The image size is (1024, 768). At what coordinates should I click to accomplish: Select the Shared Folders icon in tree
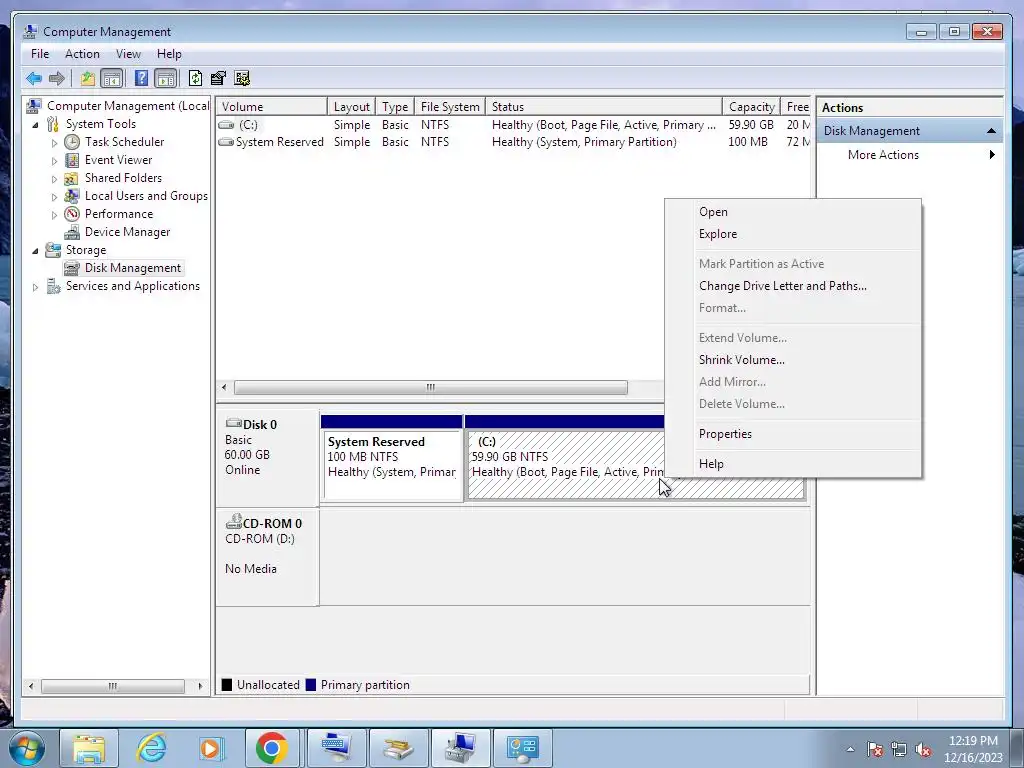(x=72, y=178)
